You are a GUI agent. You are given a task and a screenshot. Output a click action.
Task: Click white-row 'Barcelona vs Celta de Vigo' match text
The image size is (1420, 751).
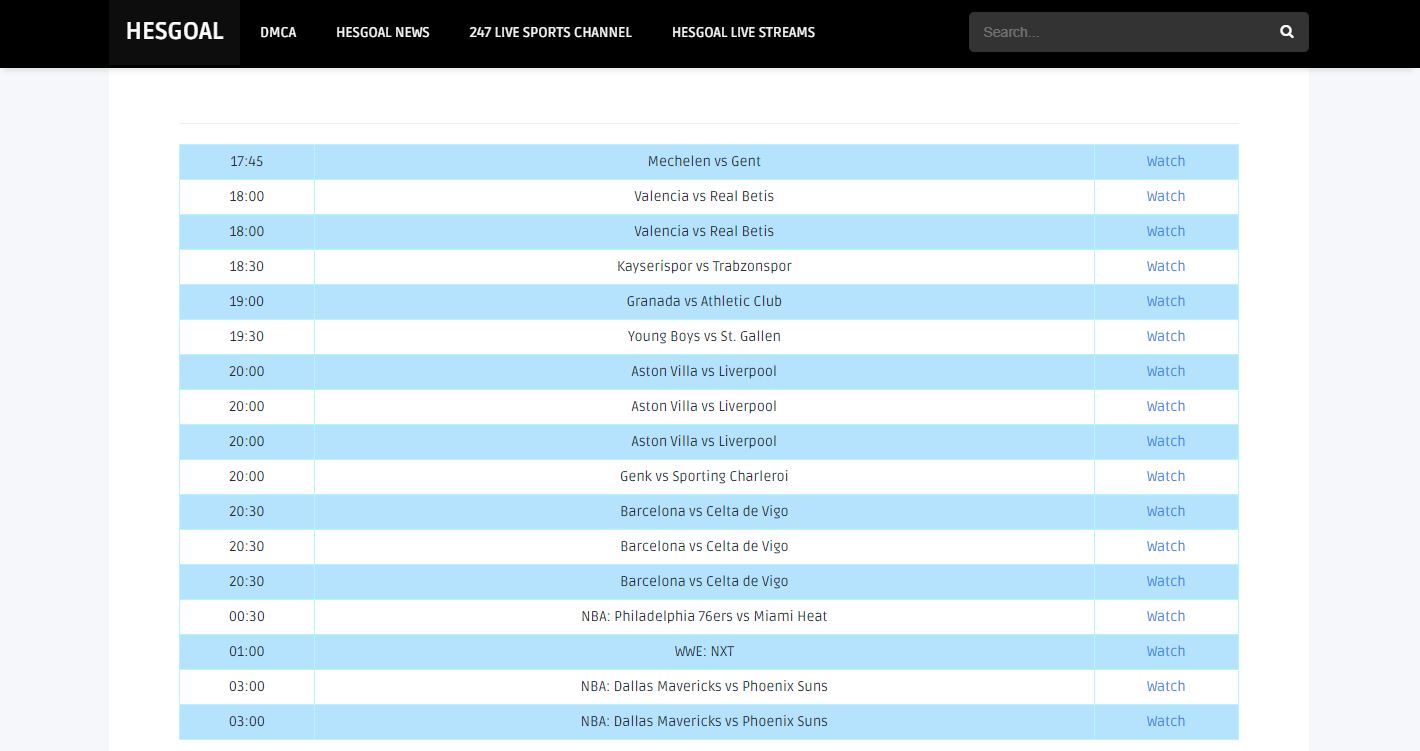tap(704, 546)
